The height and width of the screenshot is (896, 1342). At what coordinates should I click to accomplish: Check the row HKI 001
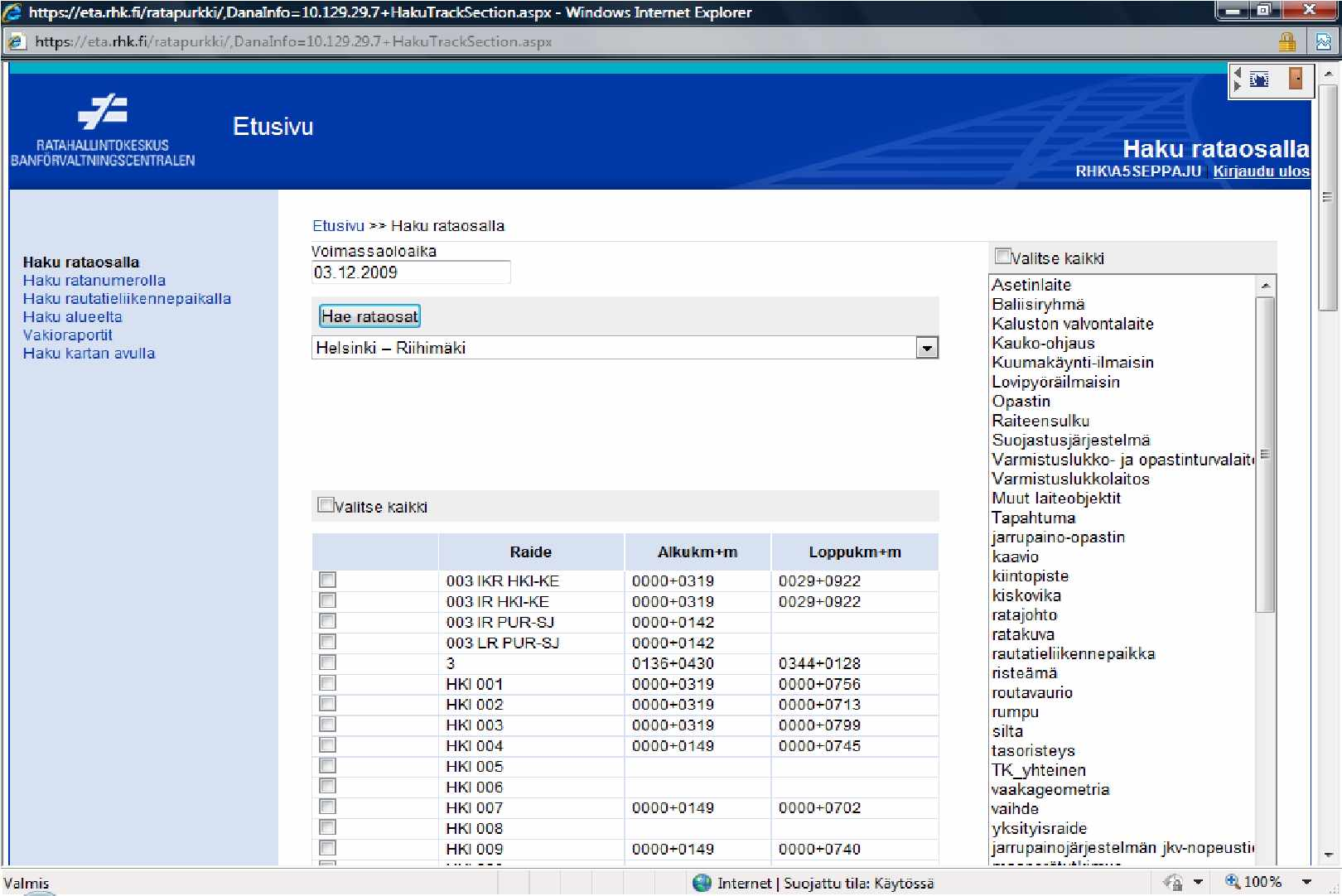pyautogui.click(x=327, y=683)
